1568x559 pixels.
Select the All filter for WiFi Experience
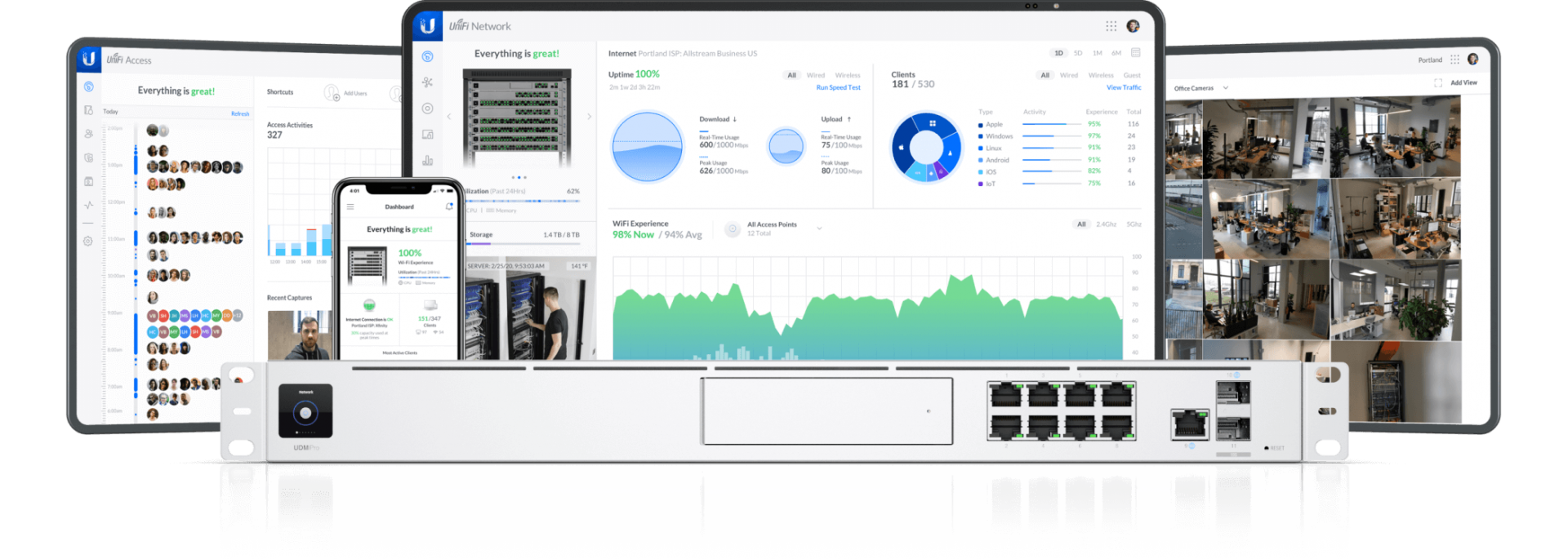point(1081,224)
